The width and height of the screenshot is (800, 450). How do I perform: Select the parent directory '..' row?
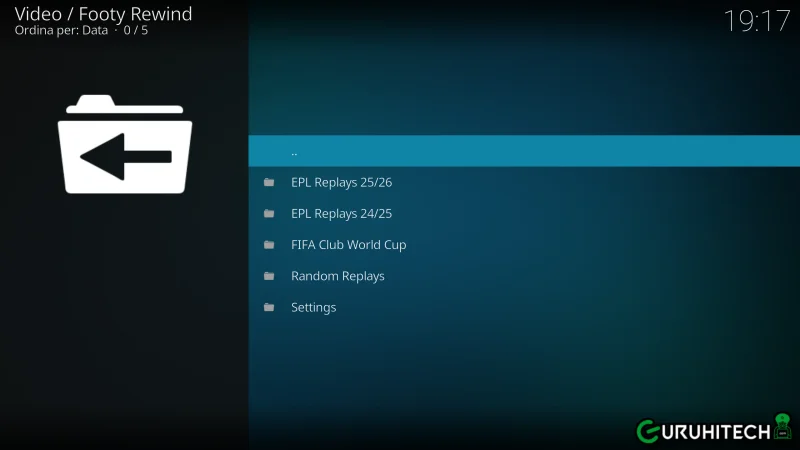(x=524, y=151)
